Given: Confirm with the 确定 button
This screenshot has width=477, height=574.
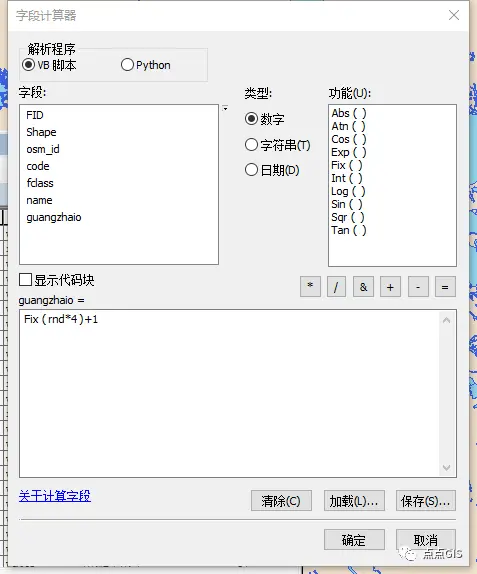Looking at the screenshot, I should coord(354,540).
